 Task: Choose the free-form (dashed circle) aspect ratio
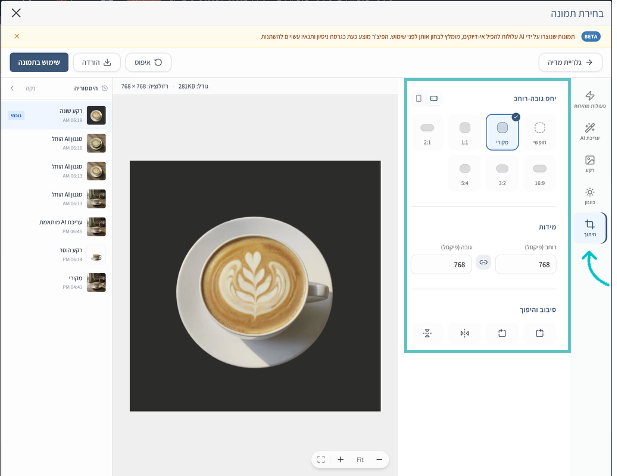[x=539, y=132]
